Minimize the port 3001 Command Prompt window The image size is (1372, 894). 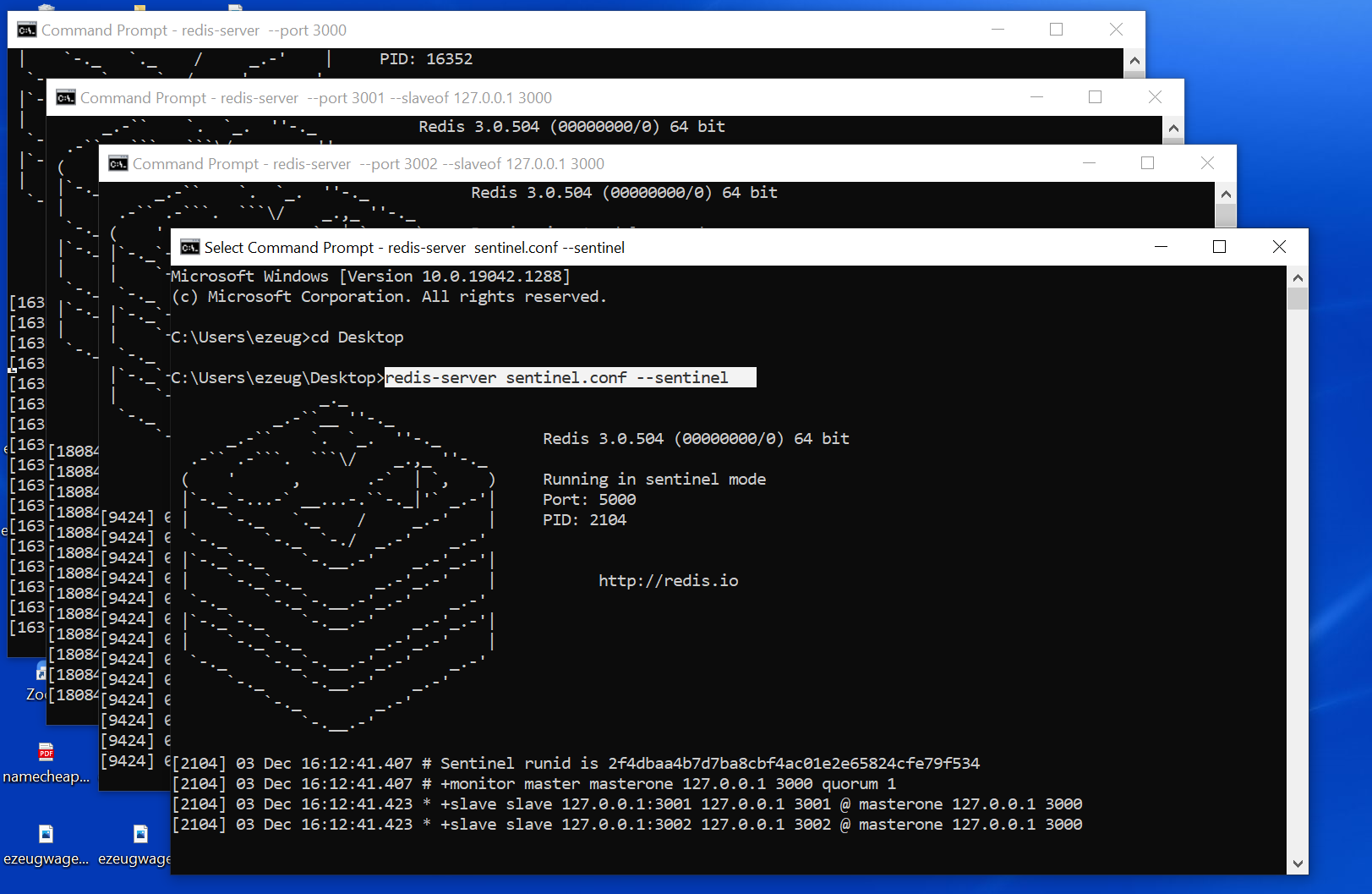click(x=1036, y=97)
